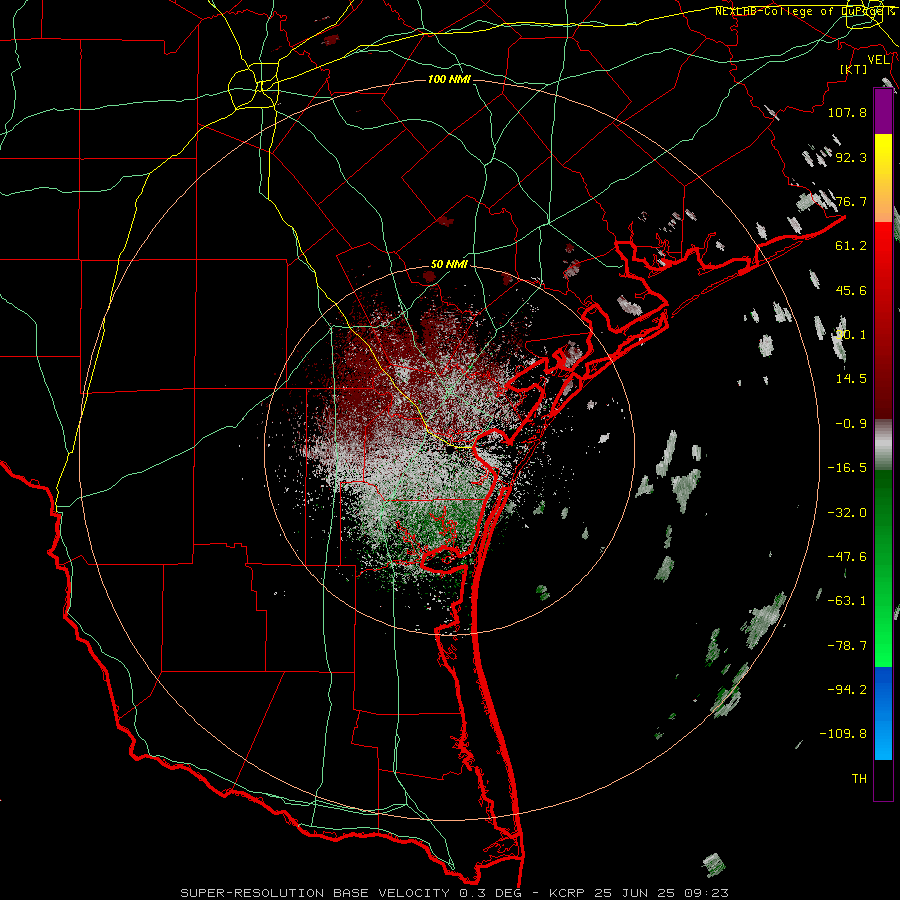Click the [KT] units label
Screen dimensions: 900x900
(854, 69)
